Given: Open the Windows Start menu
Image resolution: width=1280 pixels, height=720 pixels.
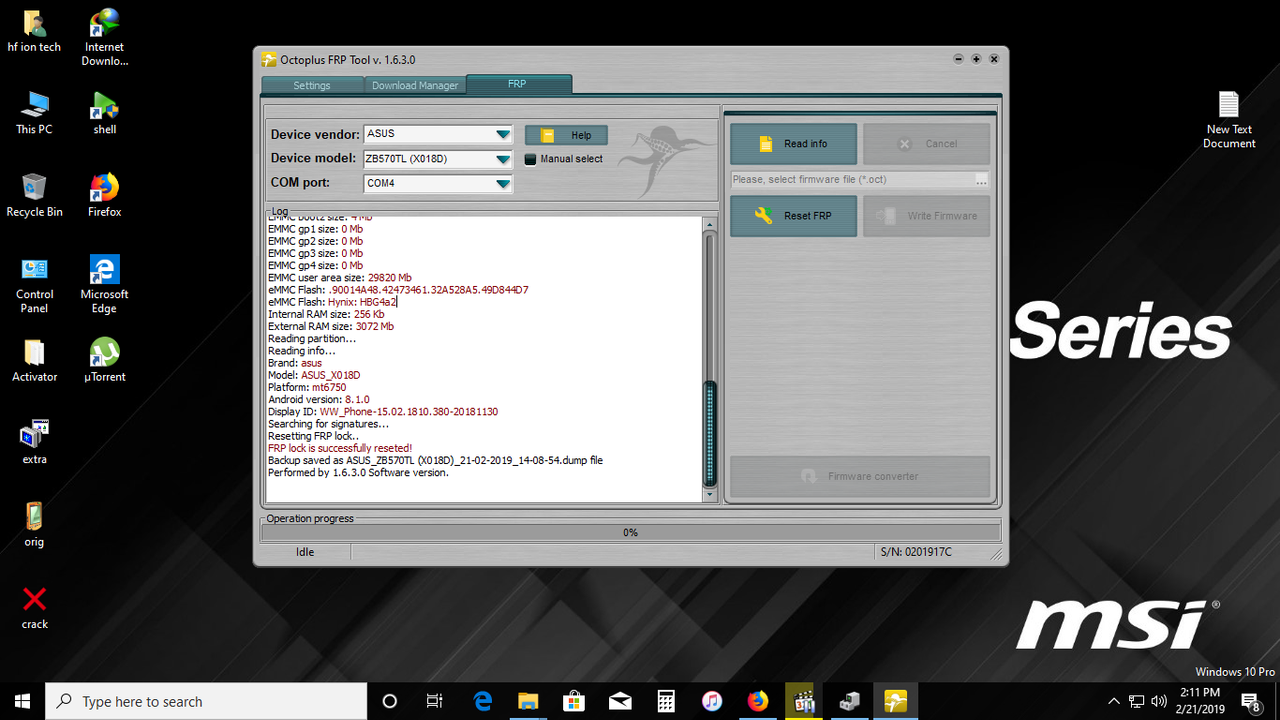Looking at the screenshot, I should point(22,701).
